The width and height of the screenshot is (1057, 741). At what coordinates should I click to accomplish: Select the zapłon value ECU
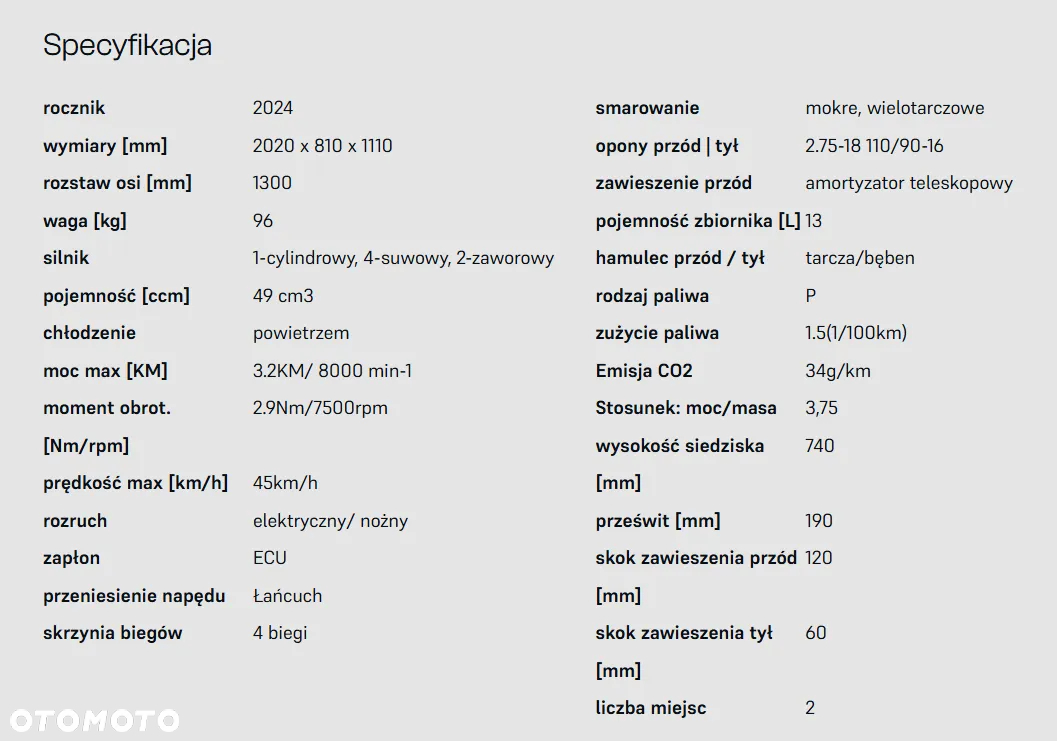270,558
